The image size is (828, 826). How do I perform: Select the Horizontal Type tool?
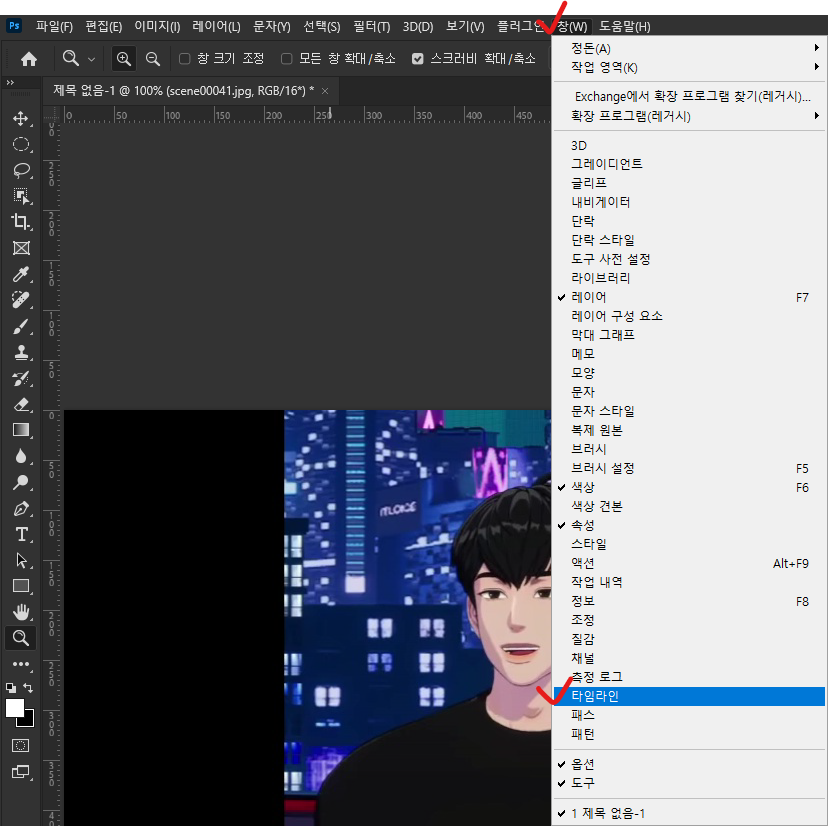point(21,534)
